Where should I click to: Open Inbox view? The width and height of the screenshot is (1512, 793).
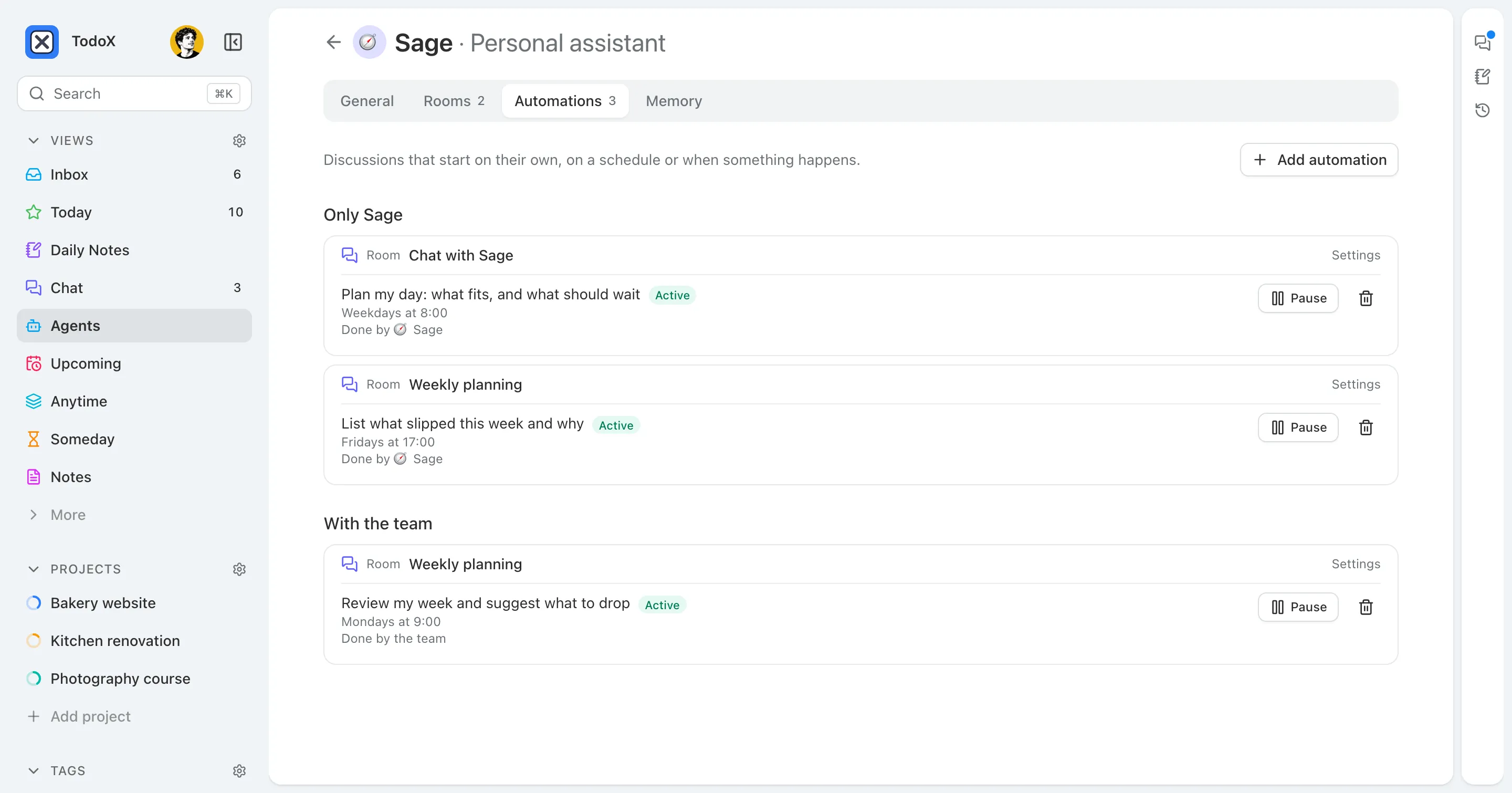134,174
